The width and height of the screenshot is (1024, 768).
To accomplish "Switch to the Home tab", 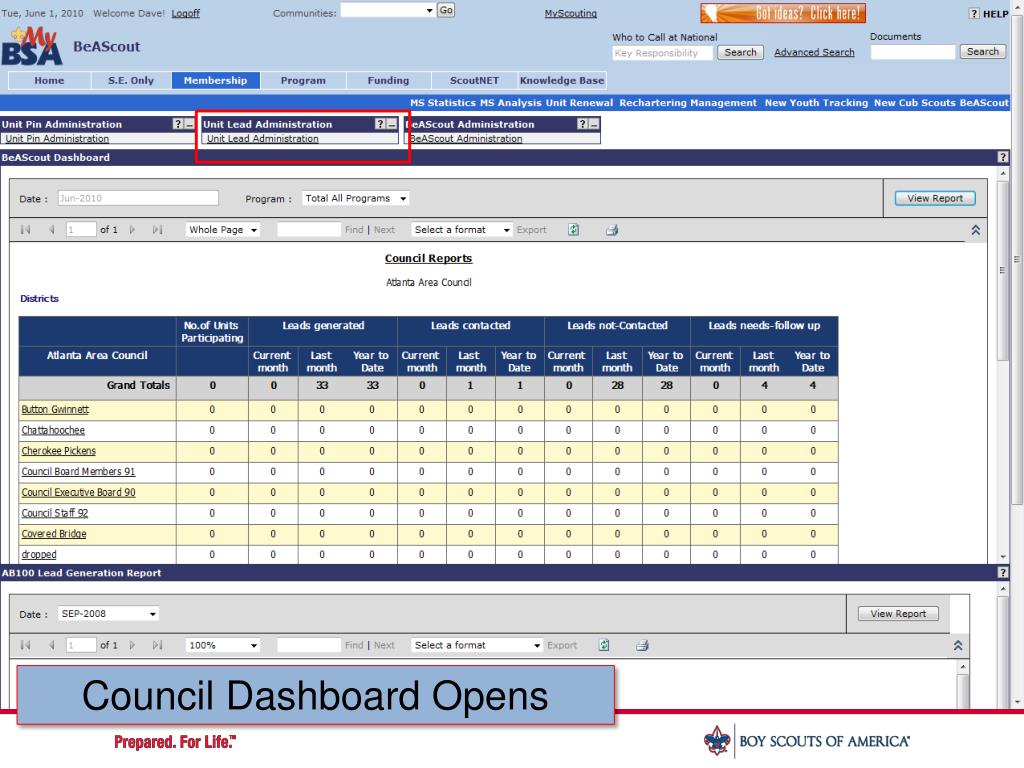I will pos(49,80).
